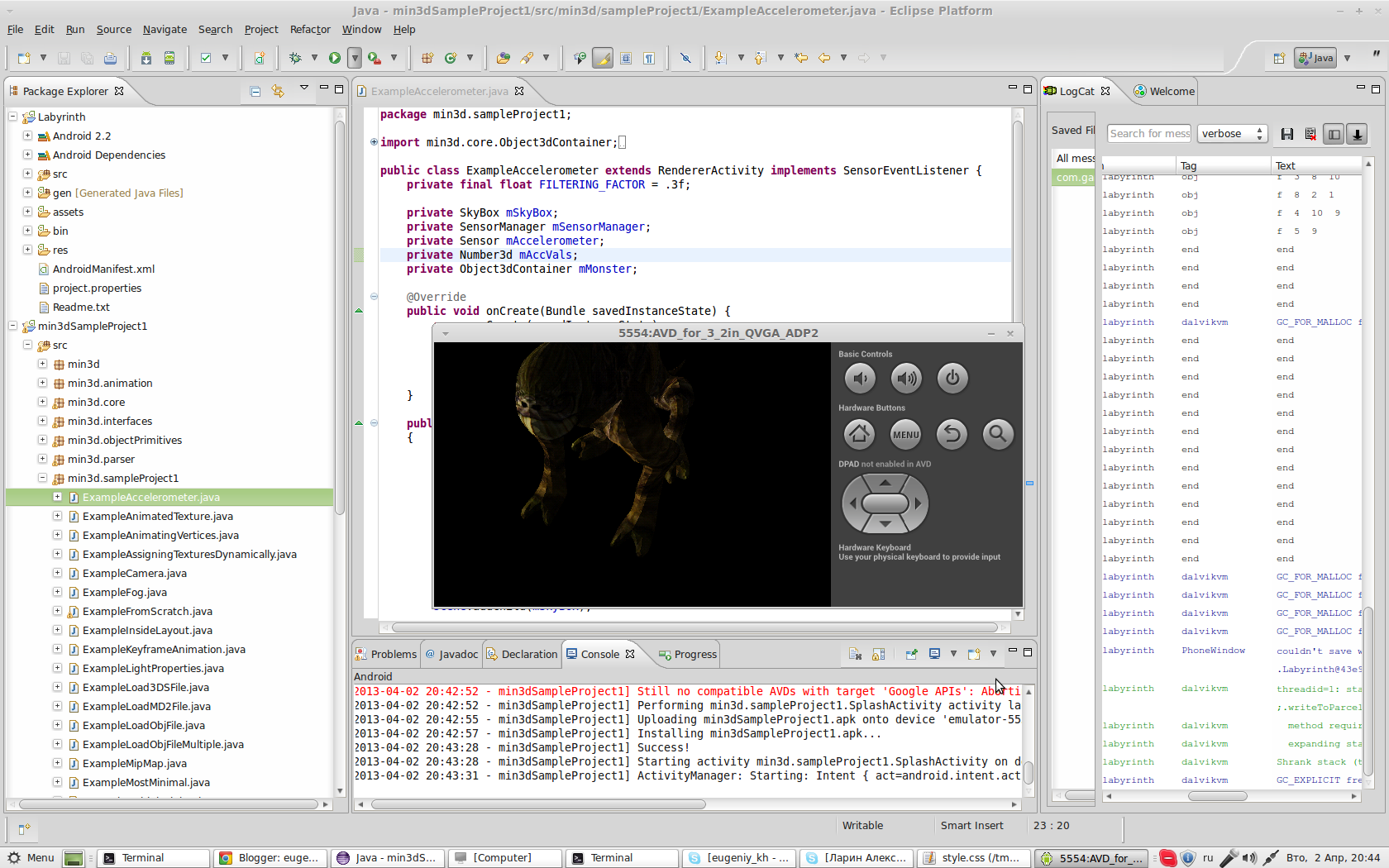Toggle LogCat scroll lock arrow button
Screen dimensions: 1389x868
[x=1357, y=134]
